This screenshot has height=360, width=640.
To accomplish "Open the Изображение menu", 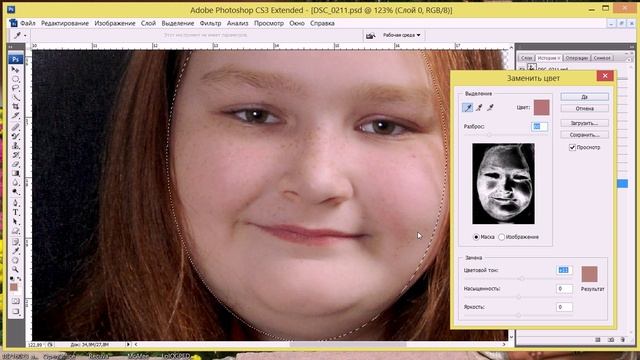I will (115, 23).
